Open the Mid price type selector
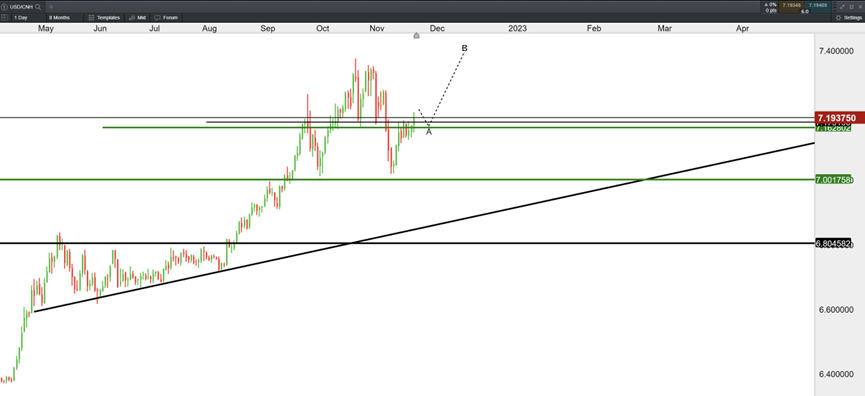Screen dimensions: 865x396 137,18
